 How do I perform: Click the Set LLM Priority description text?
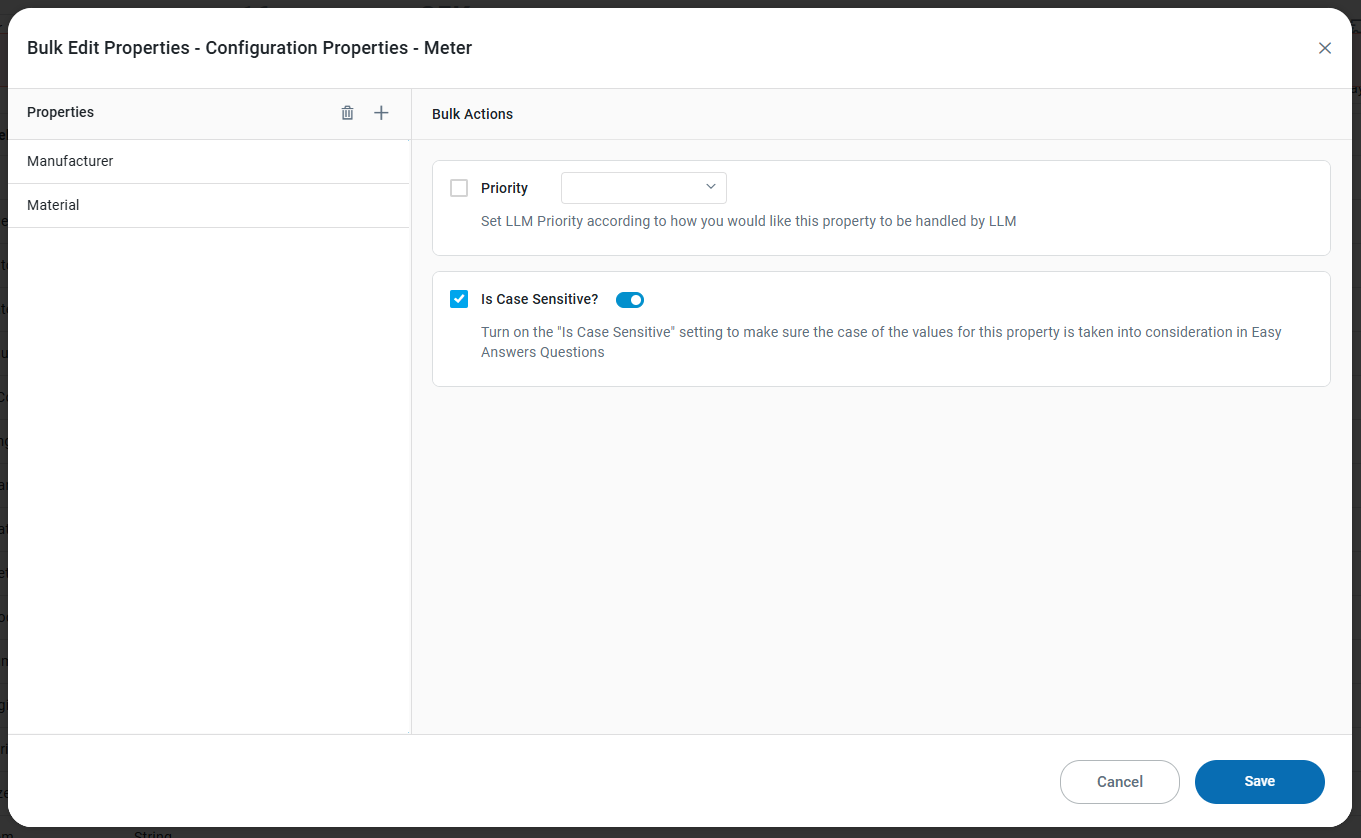[x=748, y=221]
